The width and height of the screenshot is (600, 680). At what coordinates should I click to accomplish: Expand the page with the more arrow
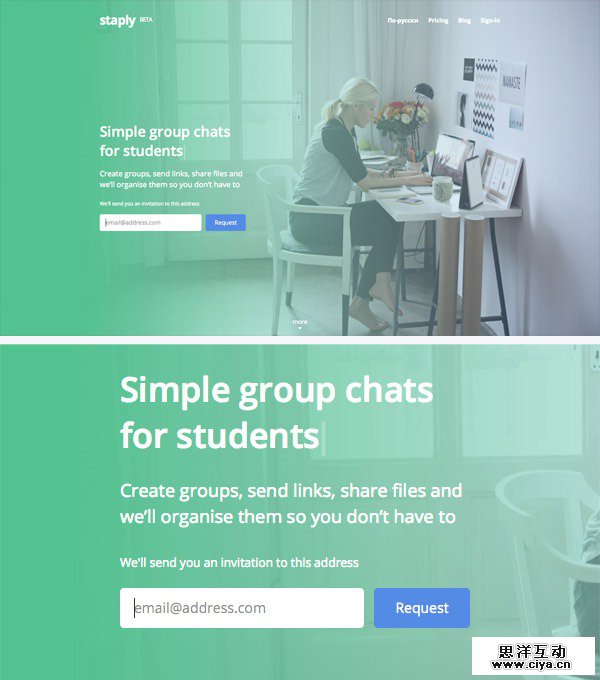pos(300,328)
